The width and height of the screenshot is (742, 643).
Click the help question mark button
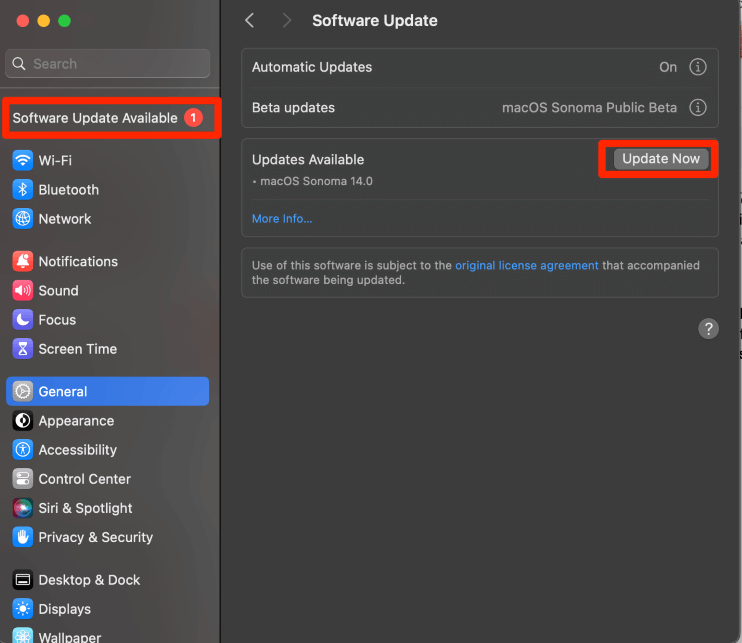708,329
